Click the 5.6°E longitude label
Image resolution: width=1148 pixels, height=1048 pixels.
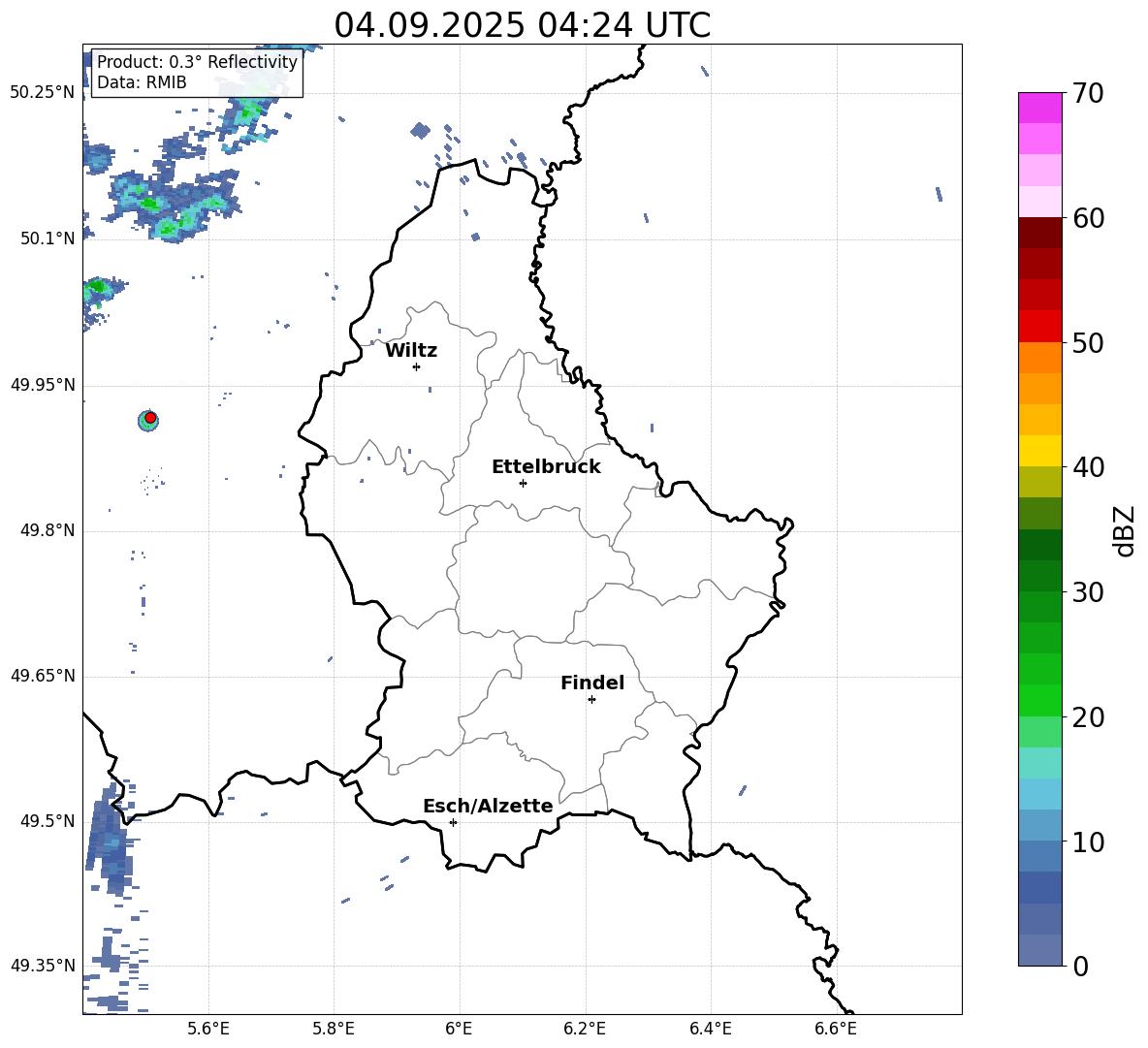[208, 1029]
